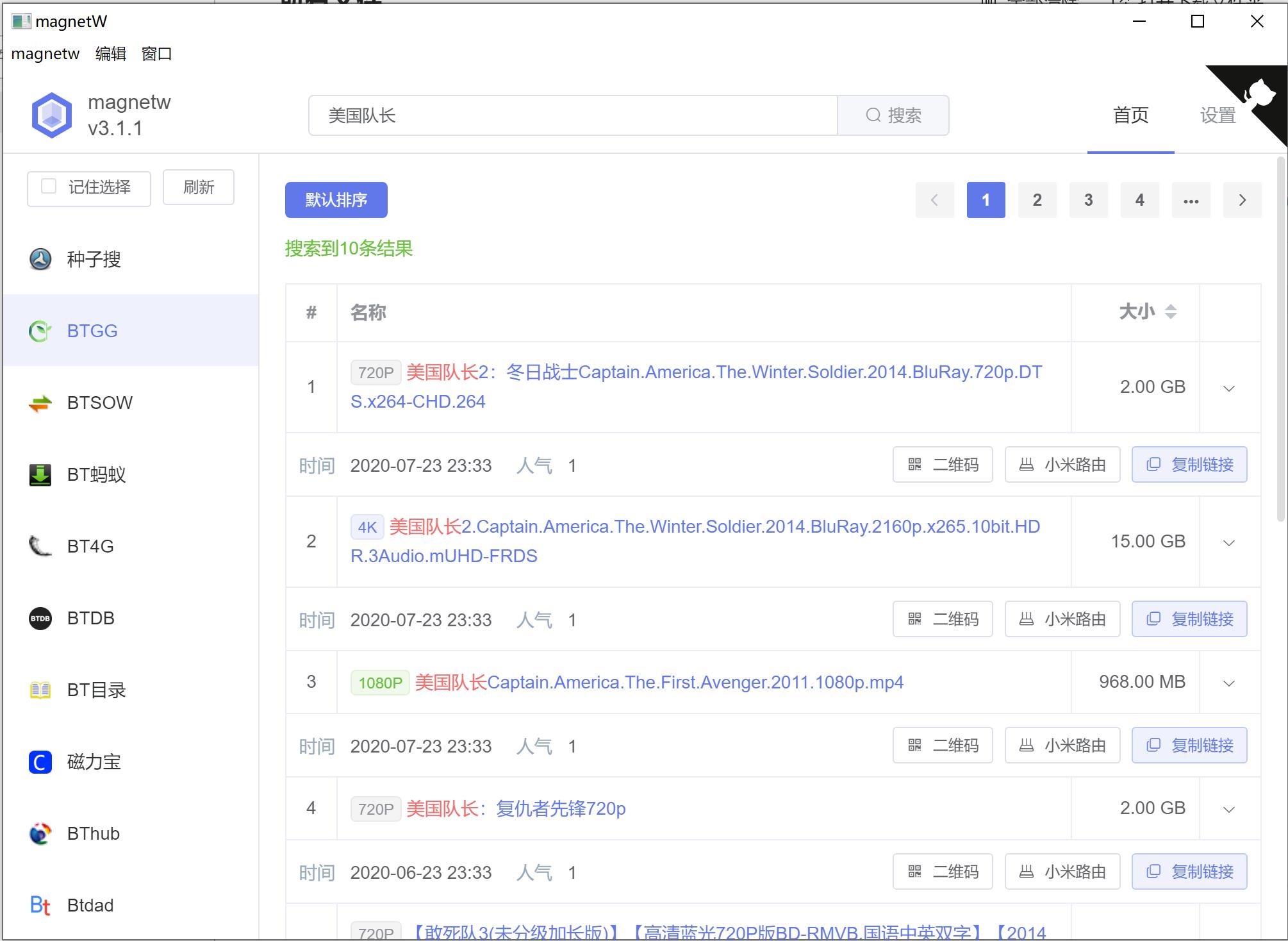Select the BT目录 source icon
The height and width of the screenshot is (941, 1288).
(x=40, y=690)
